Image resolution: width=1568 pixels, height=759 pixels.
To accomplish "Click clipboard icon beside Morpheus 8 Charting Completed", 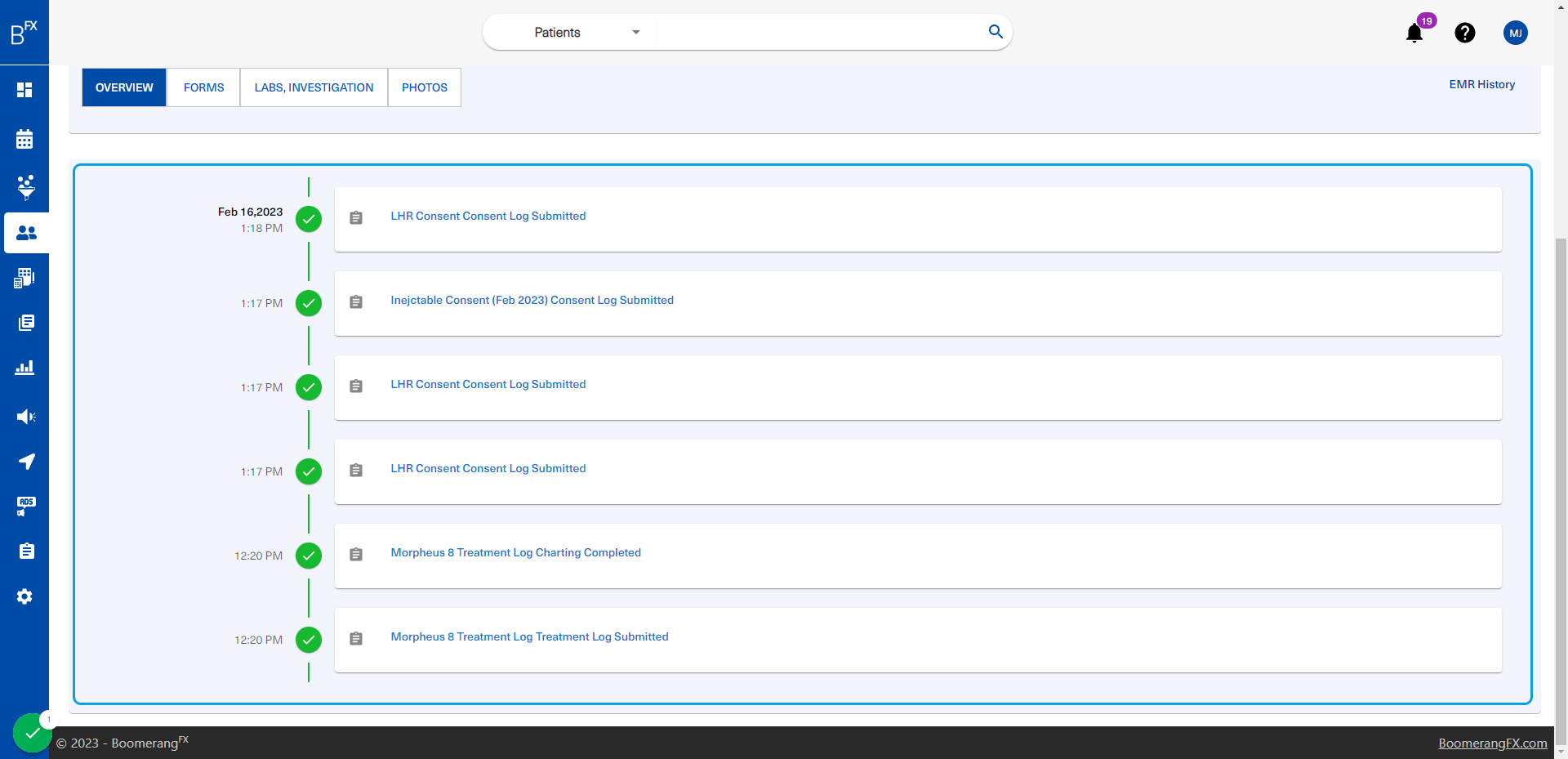I will click(356, 555).
